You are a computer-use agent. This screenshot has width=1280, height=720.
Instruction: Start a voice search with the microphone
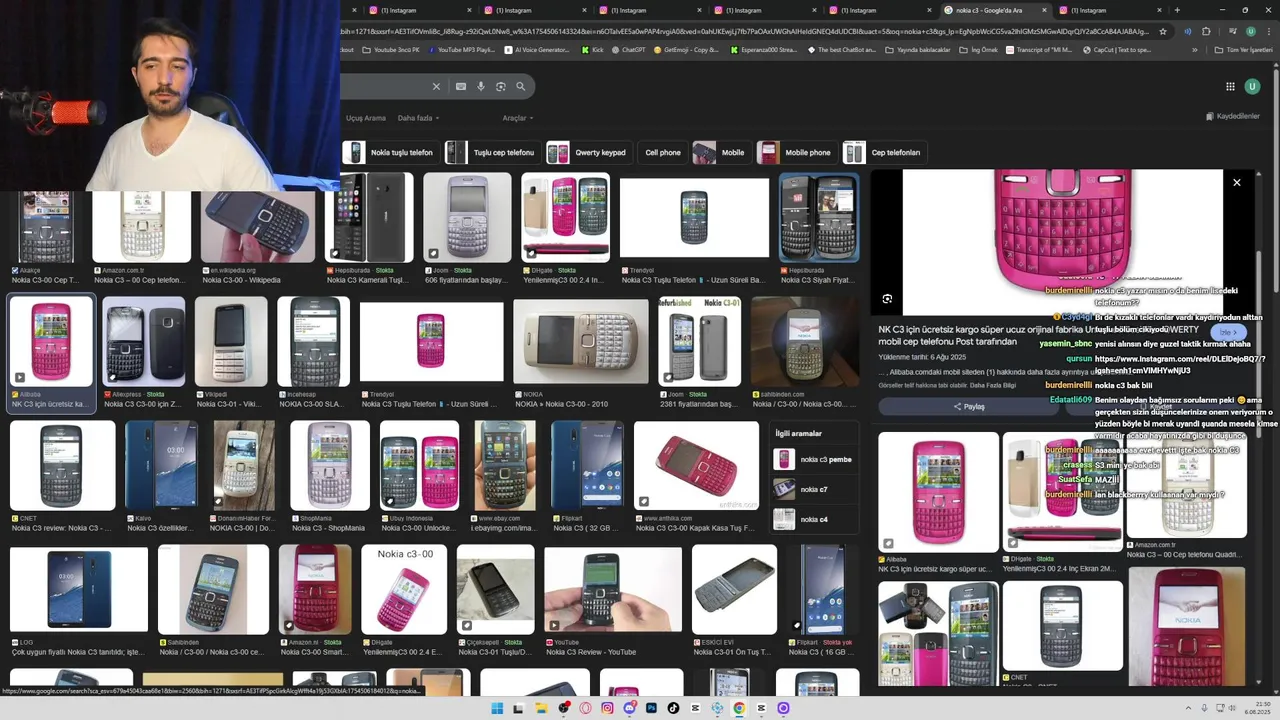point(481,87)
